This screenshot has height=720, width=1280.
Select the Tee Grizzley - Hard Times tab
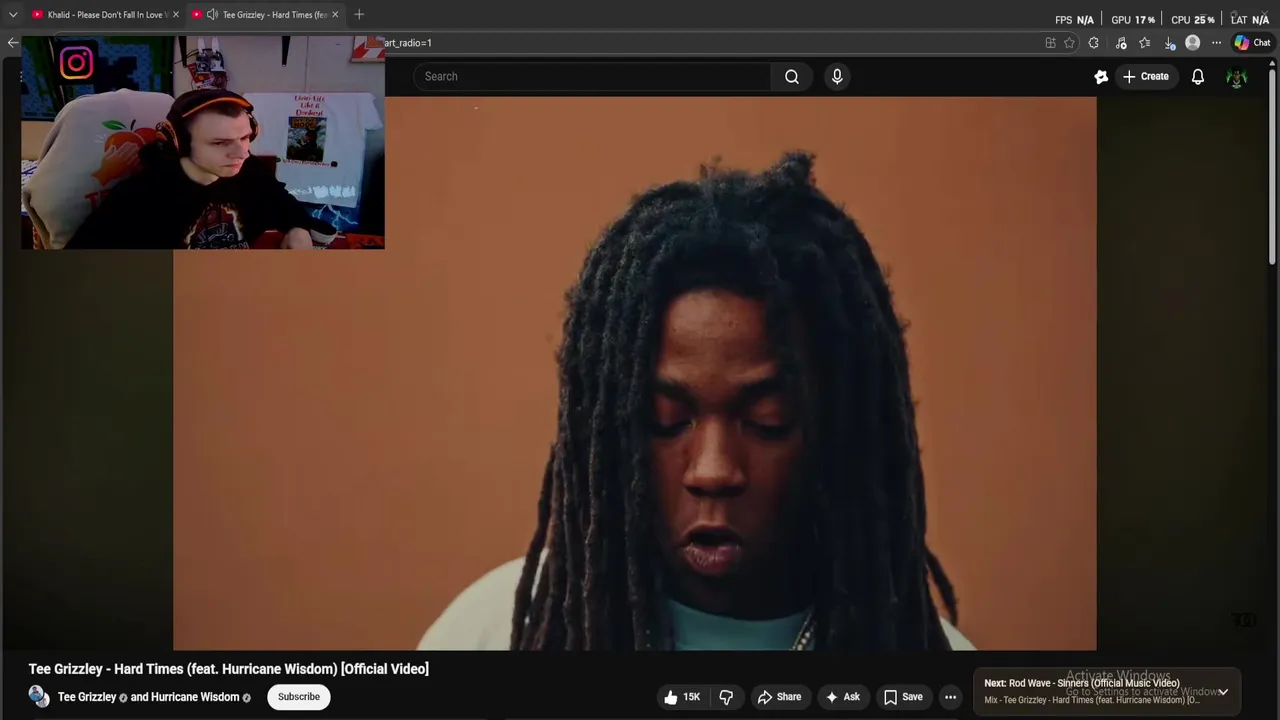[266, 15]
